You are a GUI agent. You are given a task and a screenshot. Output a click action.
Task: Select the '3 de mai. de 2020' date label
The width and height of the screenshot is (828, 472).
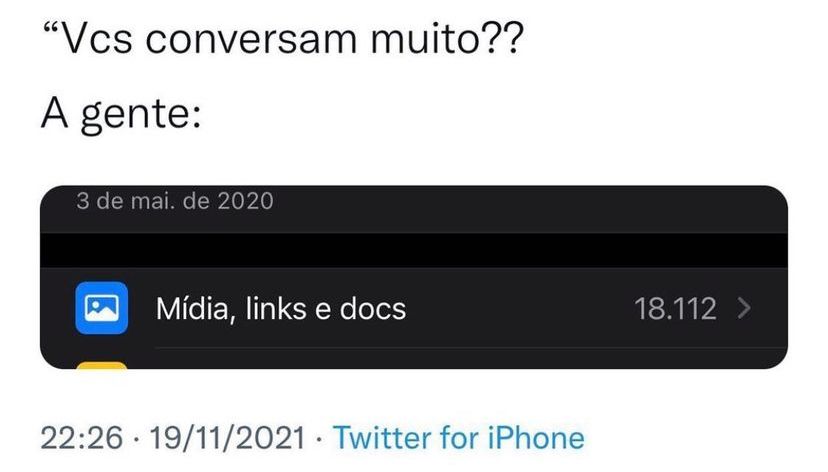point(175,201)
